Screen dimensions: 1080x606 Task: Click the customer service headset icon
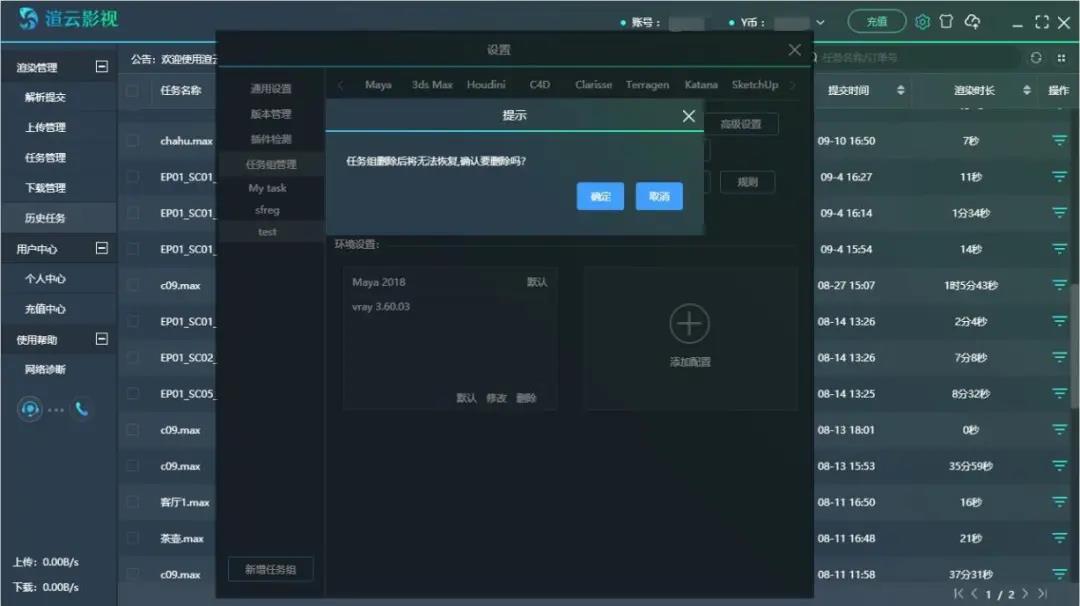[x=30, y=409]
